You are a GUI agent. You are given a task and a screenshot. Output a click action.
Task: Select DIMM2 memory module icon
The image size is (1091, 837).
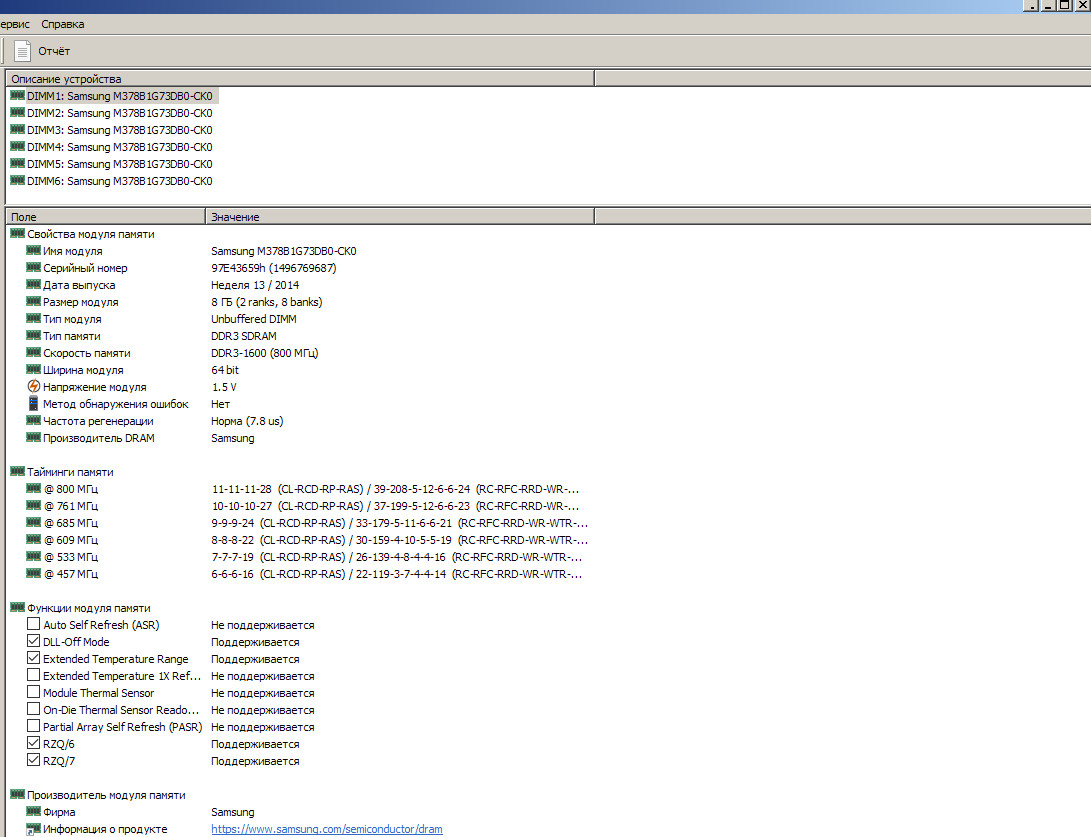(17, 112)
